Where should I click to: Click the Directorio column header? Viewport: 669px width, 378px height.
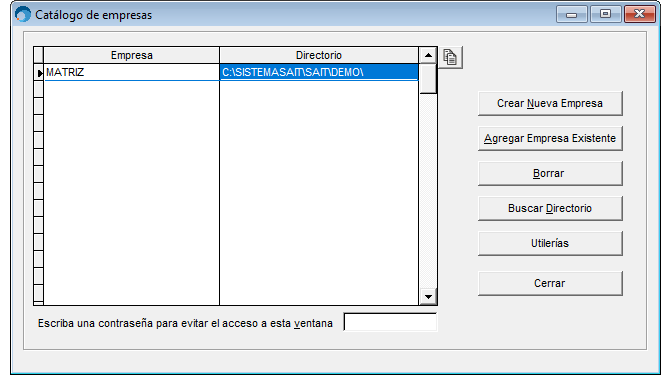[x=319, y=55]
